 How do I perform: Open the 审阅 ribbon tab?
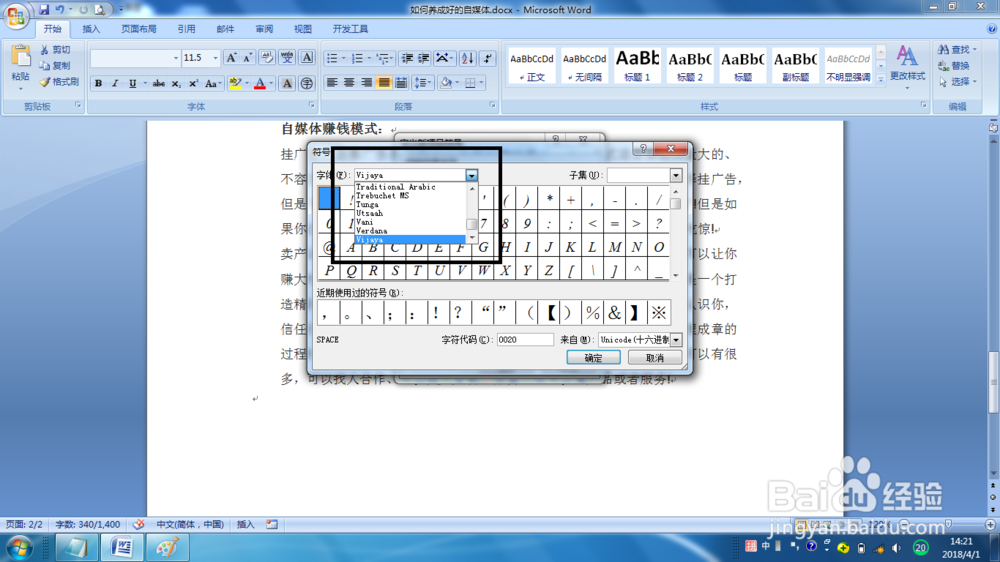point(264,29)
